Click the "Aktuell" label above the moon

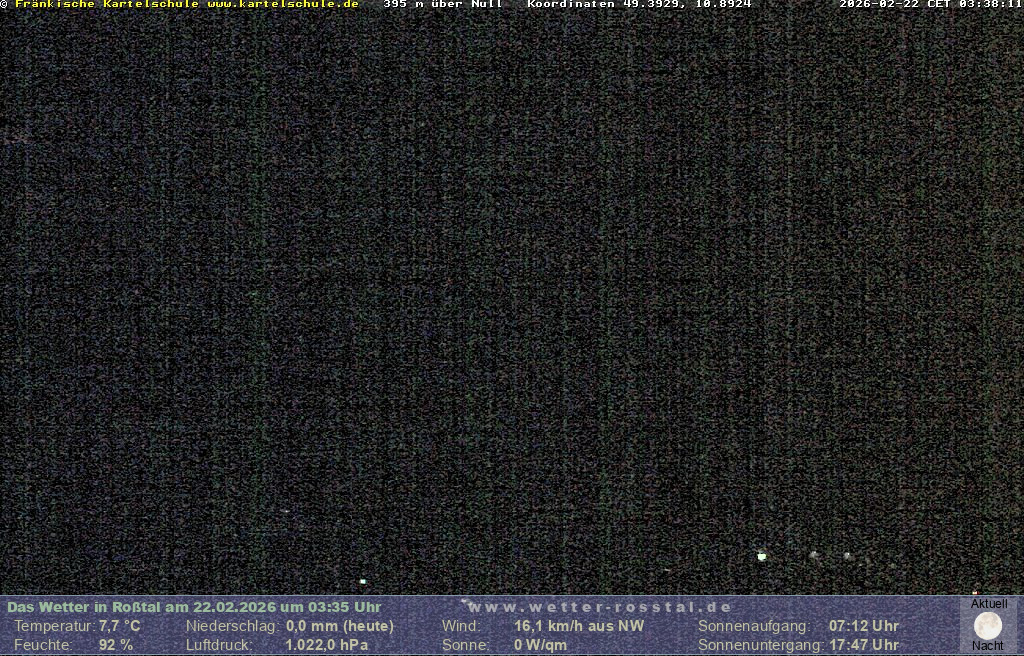[x=989, y=604]
